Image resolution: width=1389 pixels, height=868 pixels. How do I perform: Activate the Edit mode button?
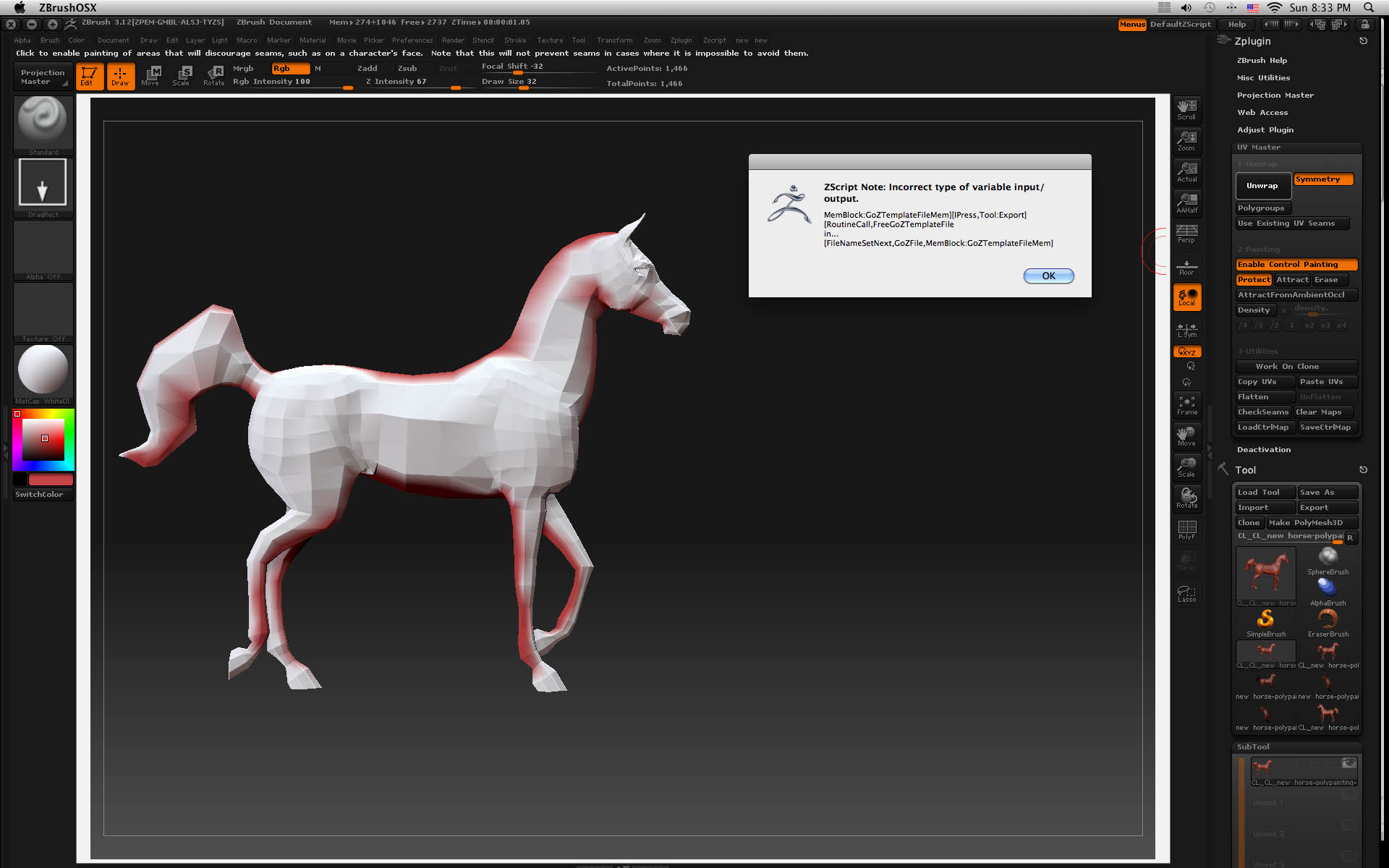90,76
